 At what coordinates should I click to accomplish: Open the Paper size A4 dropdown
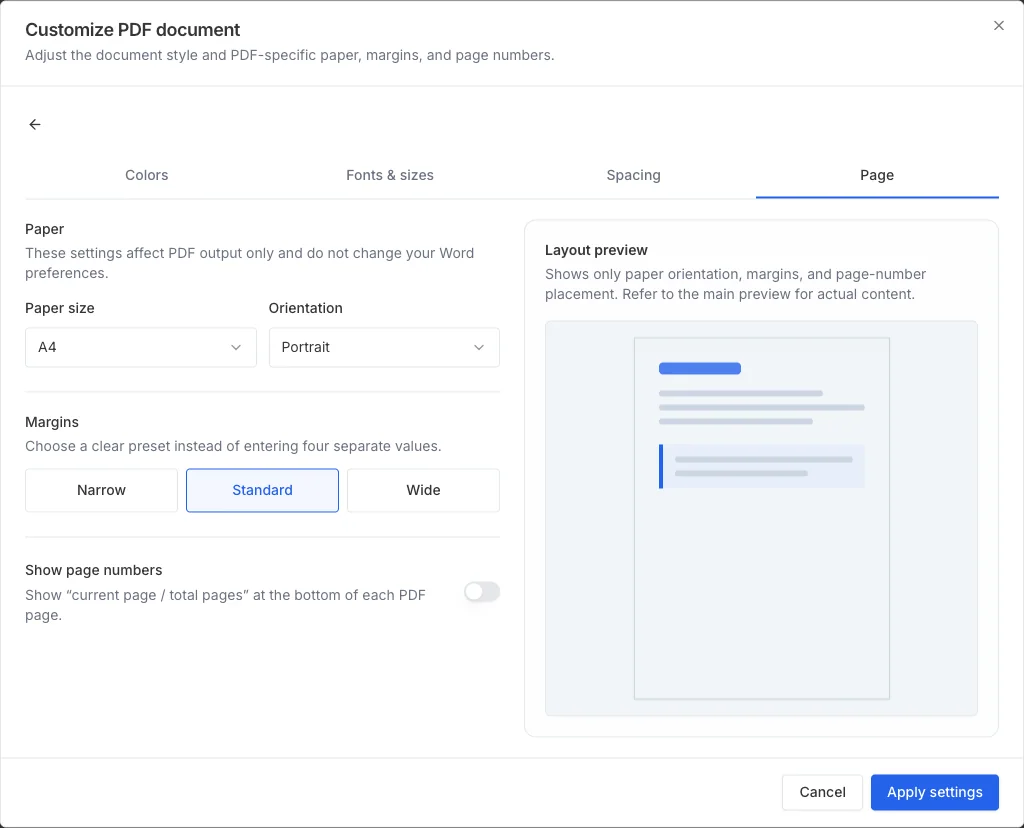(140, 347)
